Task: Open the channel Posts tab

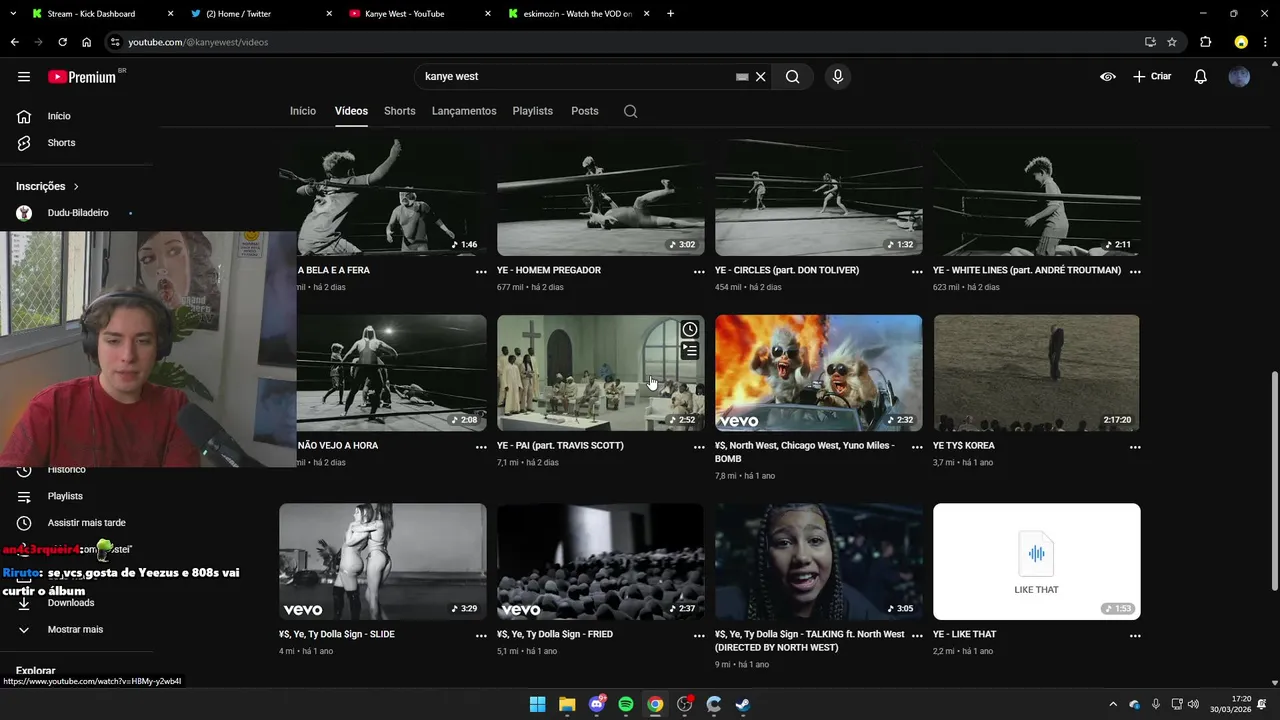Action: point(585,111)
